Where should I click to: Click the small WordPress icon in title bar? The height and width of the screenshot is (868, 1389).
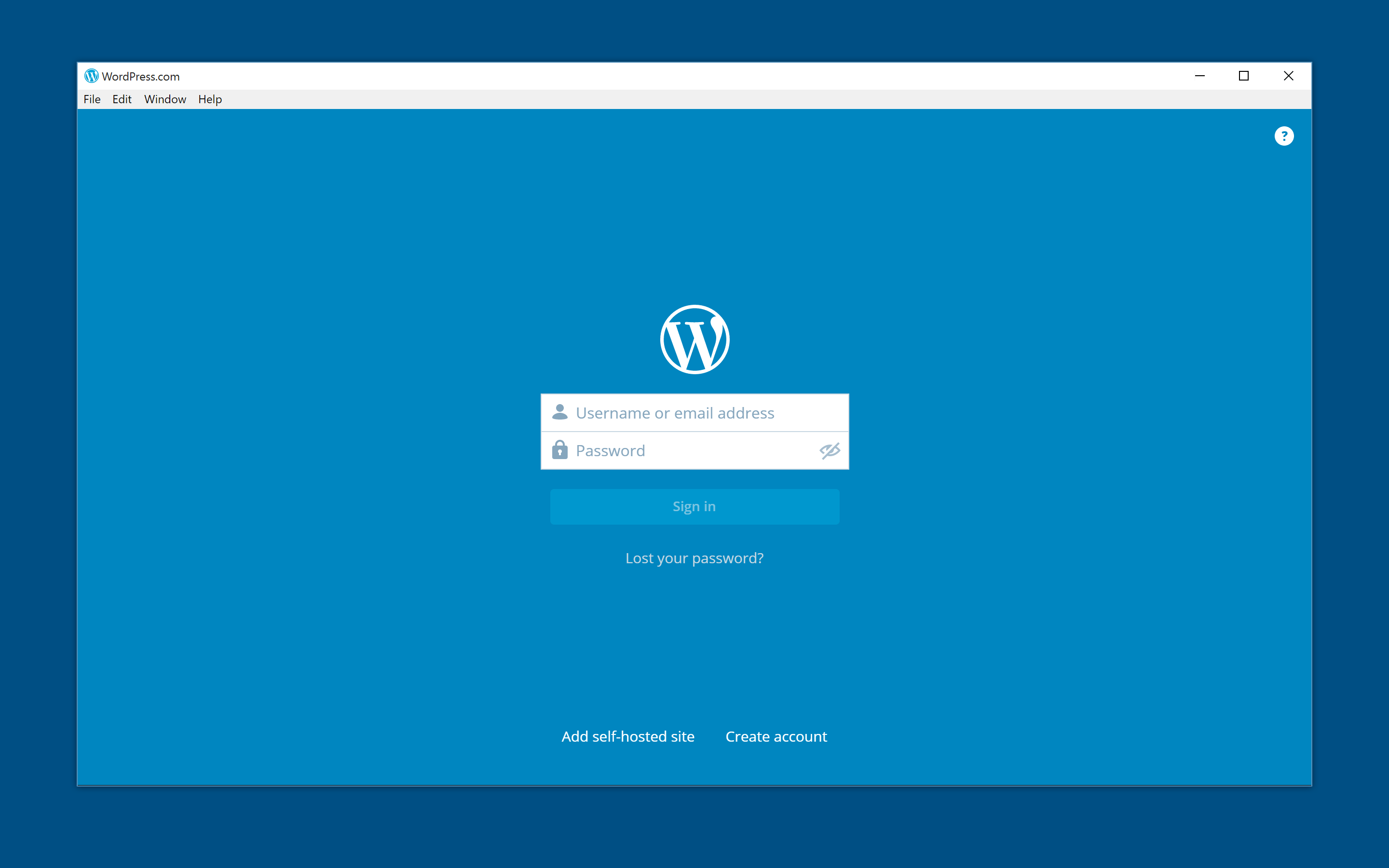[x=91, y=76]
